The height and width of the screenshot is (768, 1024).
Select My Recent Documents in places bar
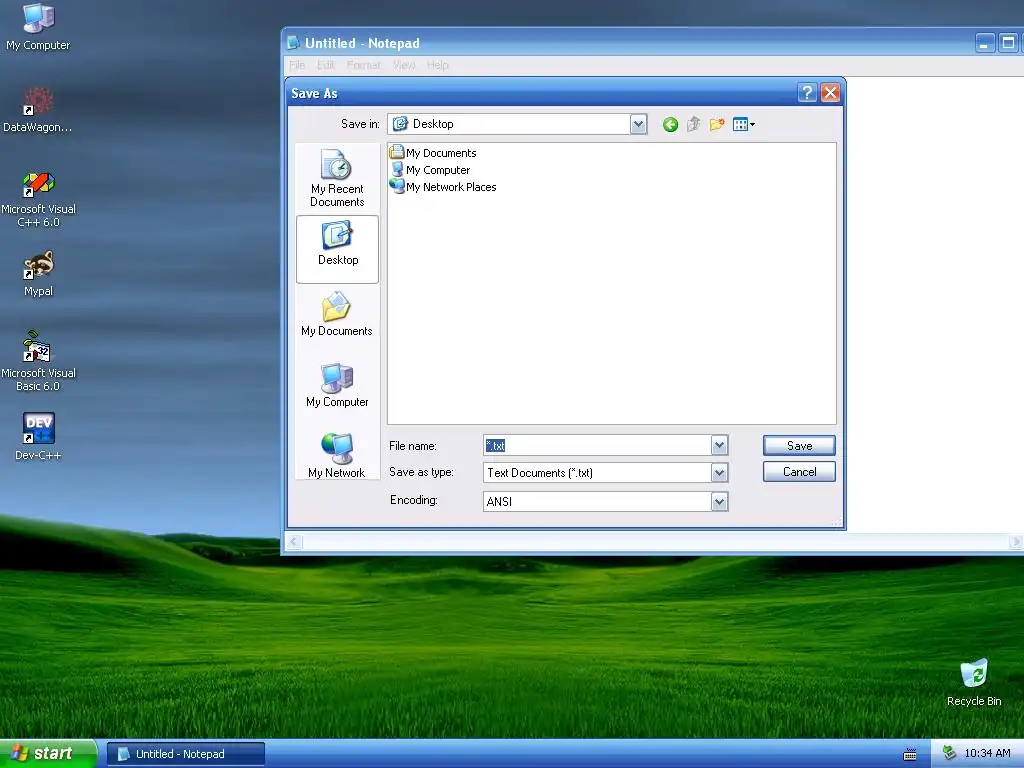point(337,178)
